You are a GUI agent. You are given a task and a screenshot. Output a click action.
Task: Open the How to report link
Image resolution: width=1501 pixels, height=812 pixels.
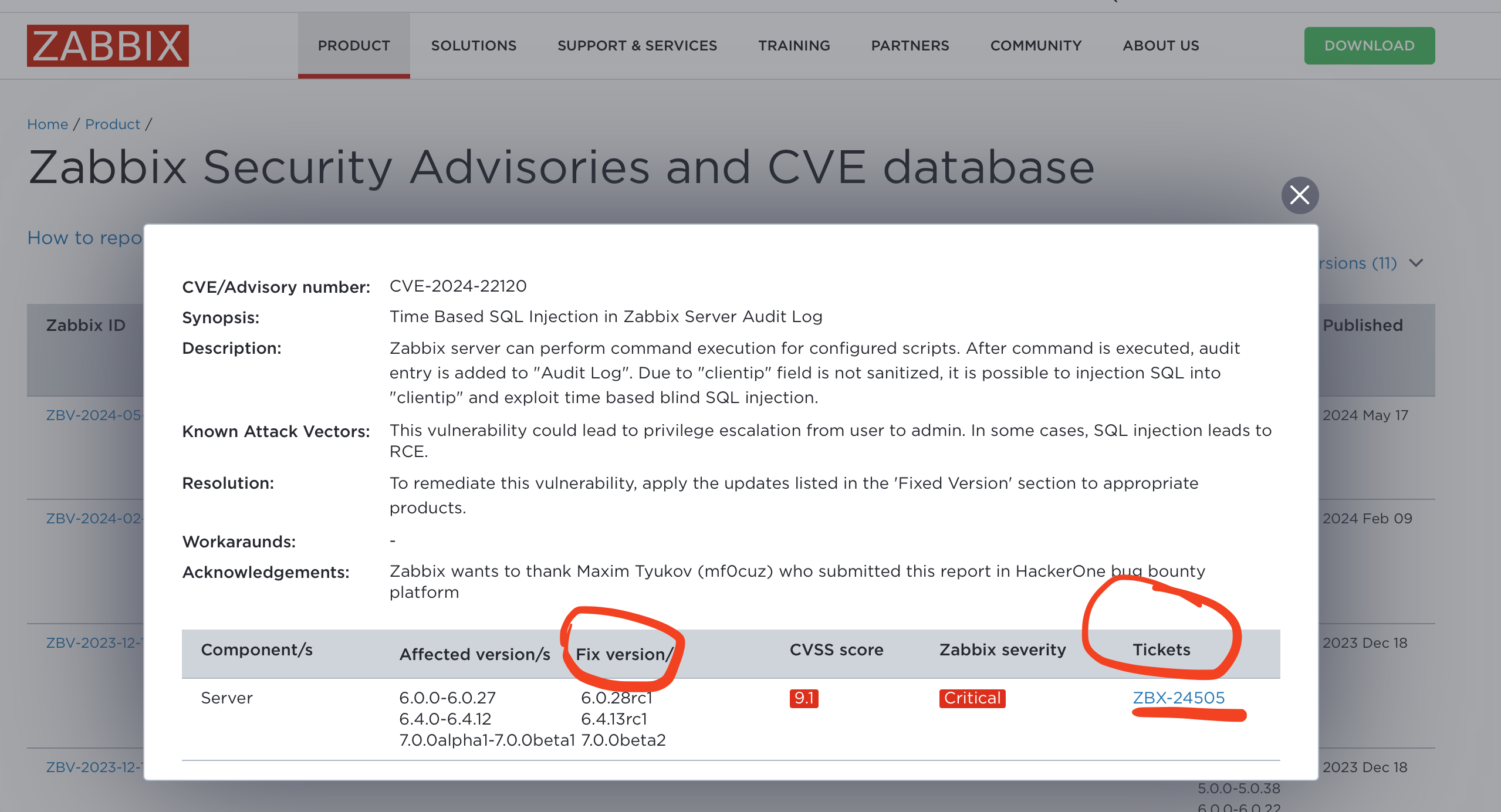[x=85, y=238]
